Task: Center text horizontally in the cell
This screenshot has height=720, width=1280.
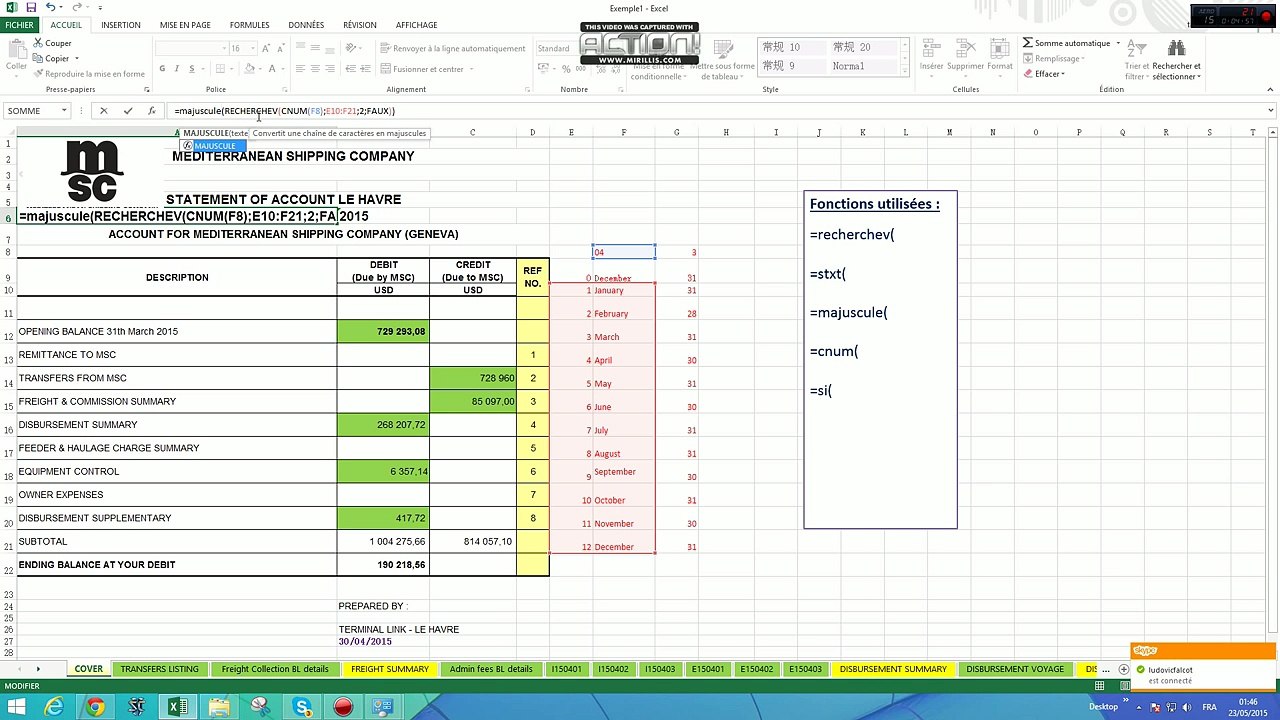Action: coord(315,69)
